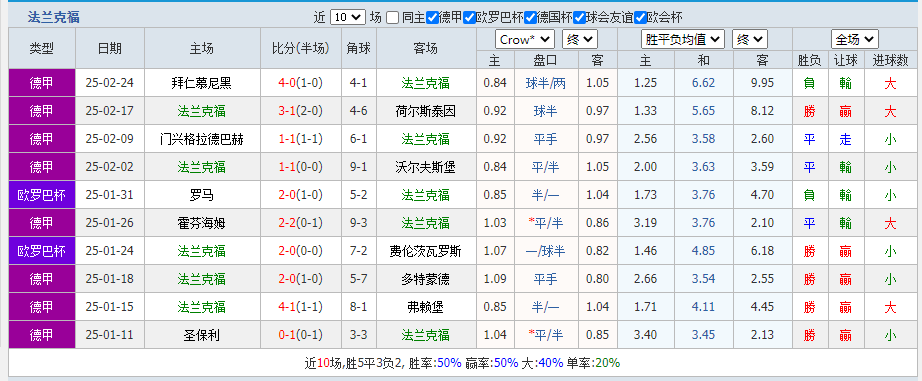This screenshot has width=922, height=381.
Task: Click the draw odds 4.85 in the 费伦茨瓦罗斯 row
Action: [x=704, y=251]
